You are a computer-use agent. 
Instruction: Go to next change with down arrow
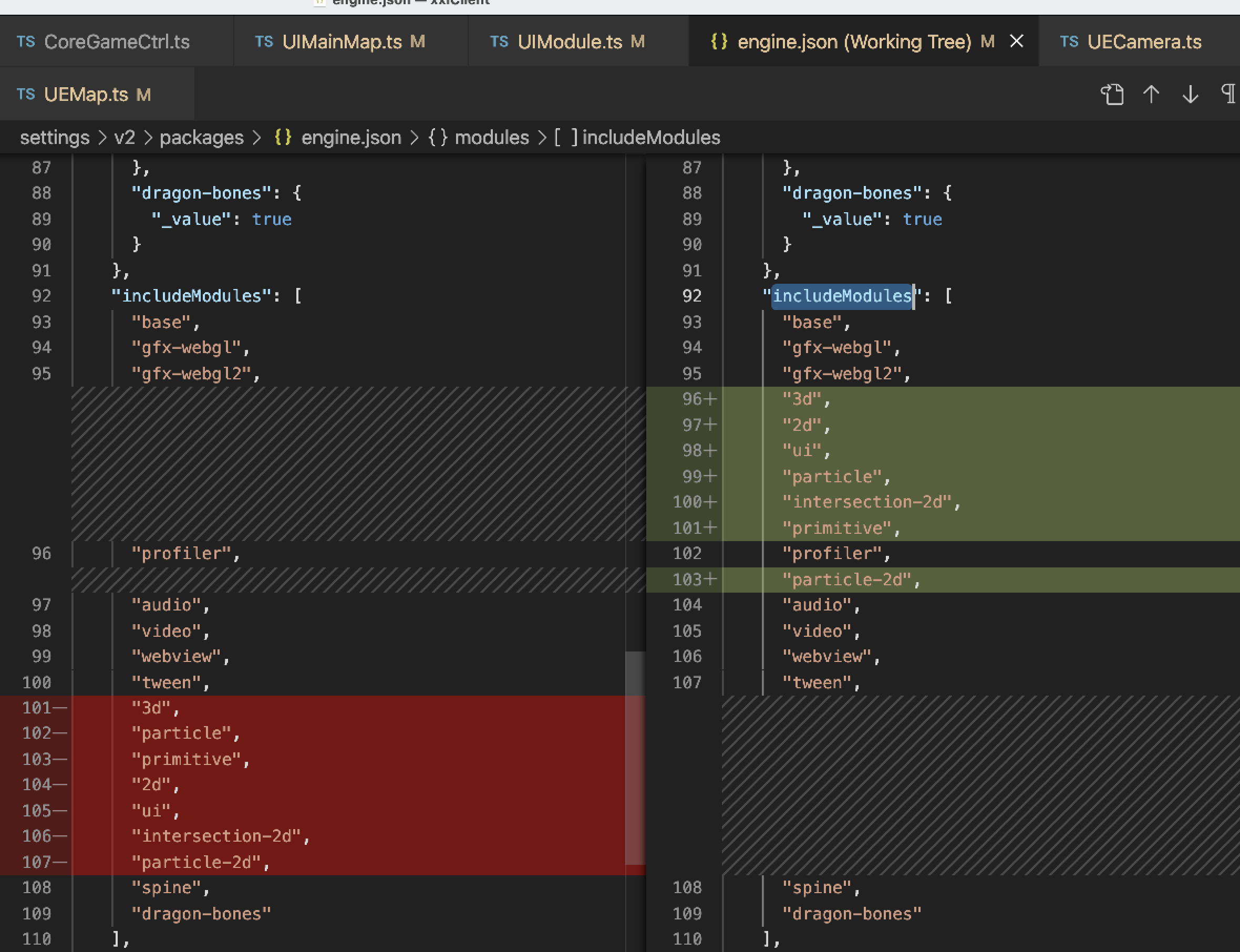(1190, 94)
